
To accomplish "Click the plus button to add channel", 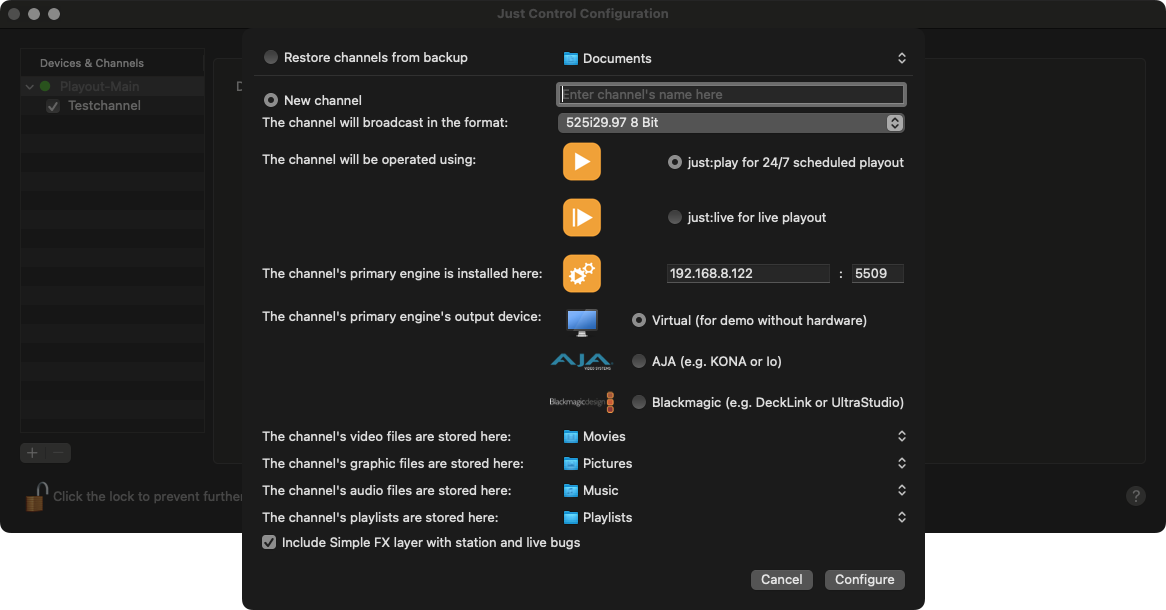I will pyautogui.click(x=32, y=452).
